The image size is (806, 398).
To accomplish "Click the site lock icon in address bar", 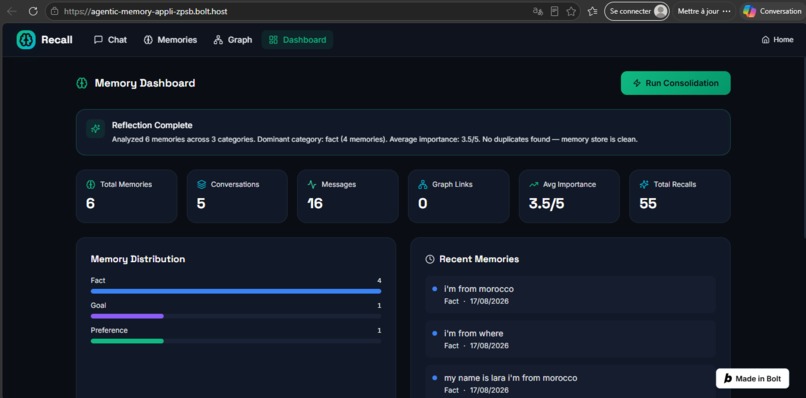I will pyautogui.click(x=54, y=11).
